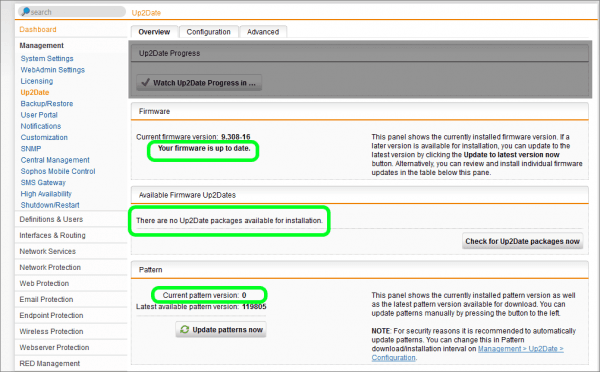
Task: Click the Available Firmware Up2Dates header
Action: click(360, 195)
